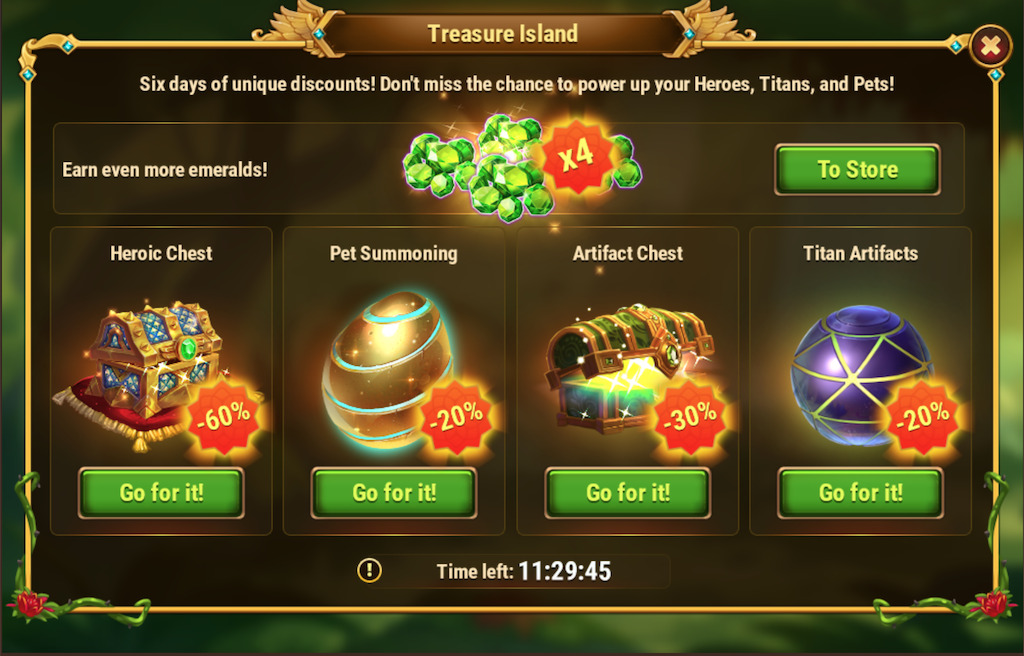This screenshot has width=1024, height=656.
Task: Click the -20% badge on Titan Artifacts
Action: point(923,417)
